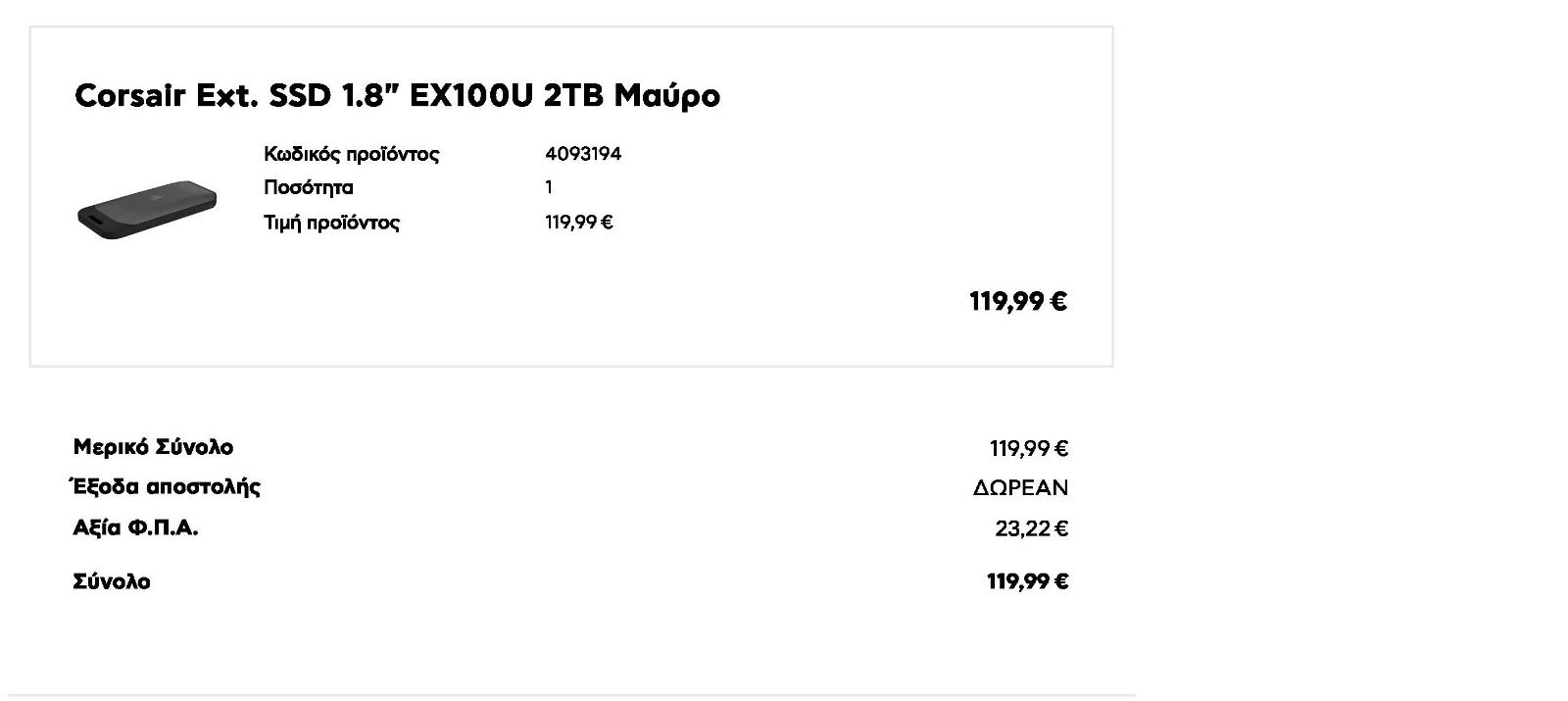The width and height of the screenshot is (1568, 701).
Task: Click the subtotal amount beside Μερικό Σύνολο
Action: (1028, 449)
